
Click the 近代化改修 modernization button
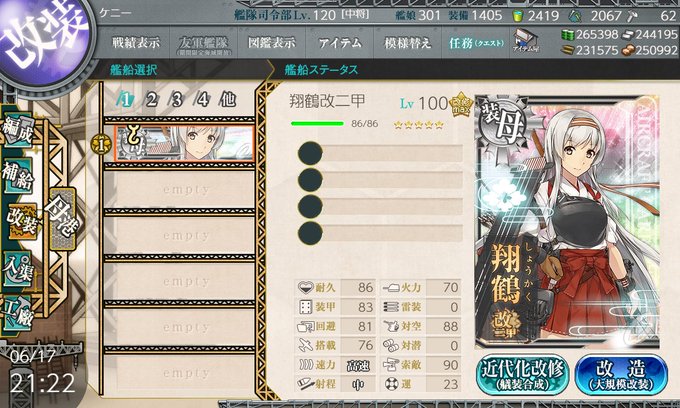(x=523, y=374)
